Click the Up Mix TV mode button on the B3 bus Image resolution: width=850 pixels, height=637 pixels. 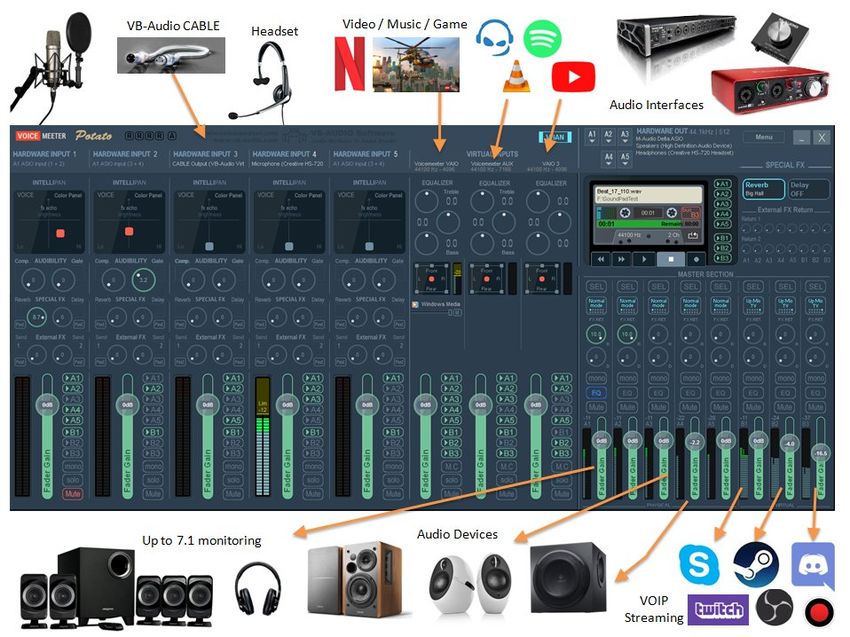pyautogui.click(x=816, y=305)
